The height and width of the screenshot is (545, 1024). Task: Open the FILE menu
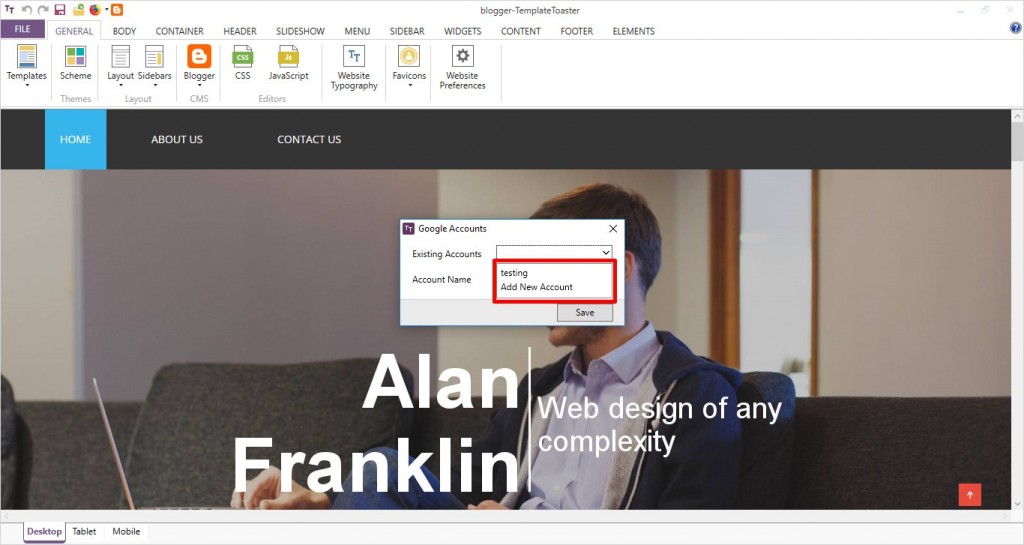coord(23,29)
